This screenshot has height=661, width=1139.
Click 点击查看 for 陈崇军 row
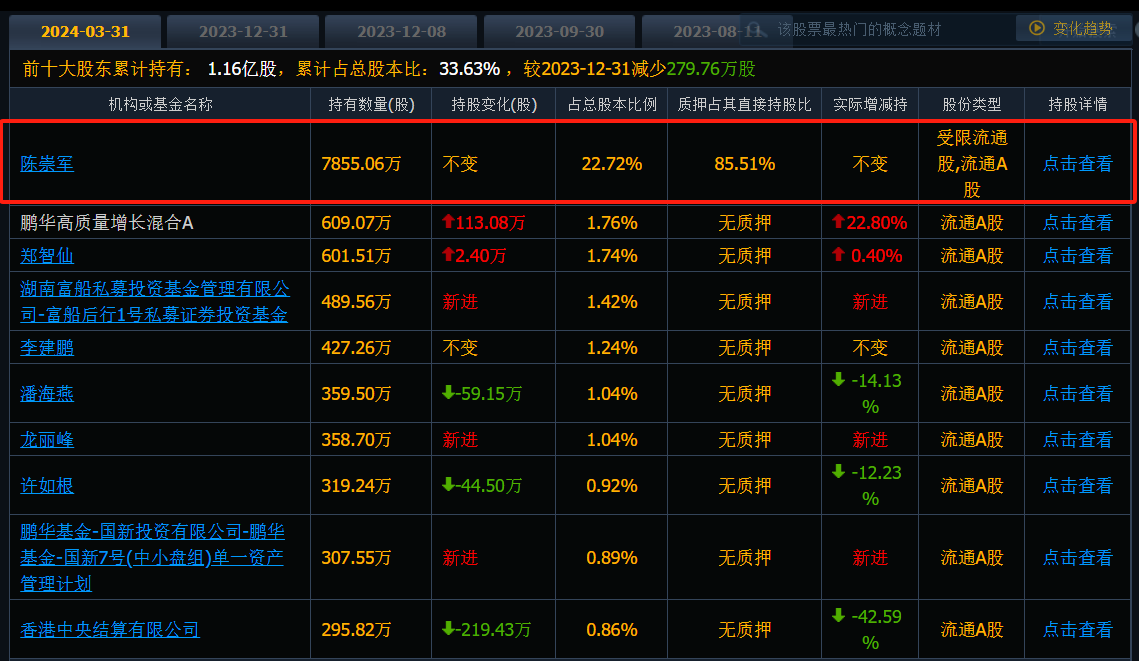pyautogui.click(x=1077, y=163)
